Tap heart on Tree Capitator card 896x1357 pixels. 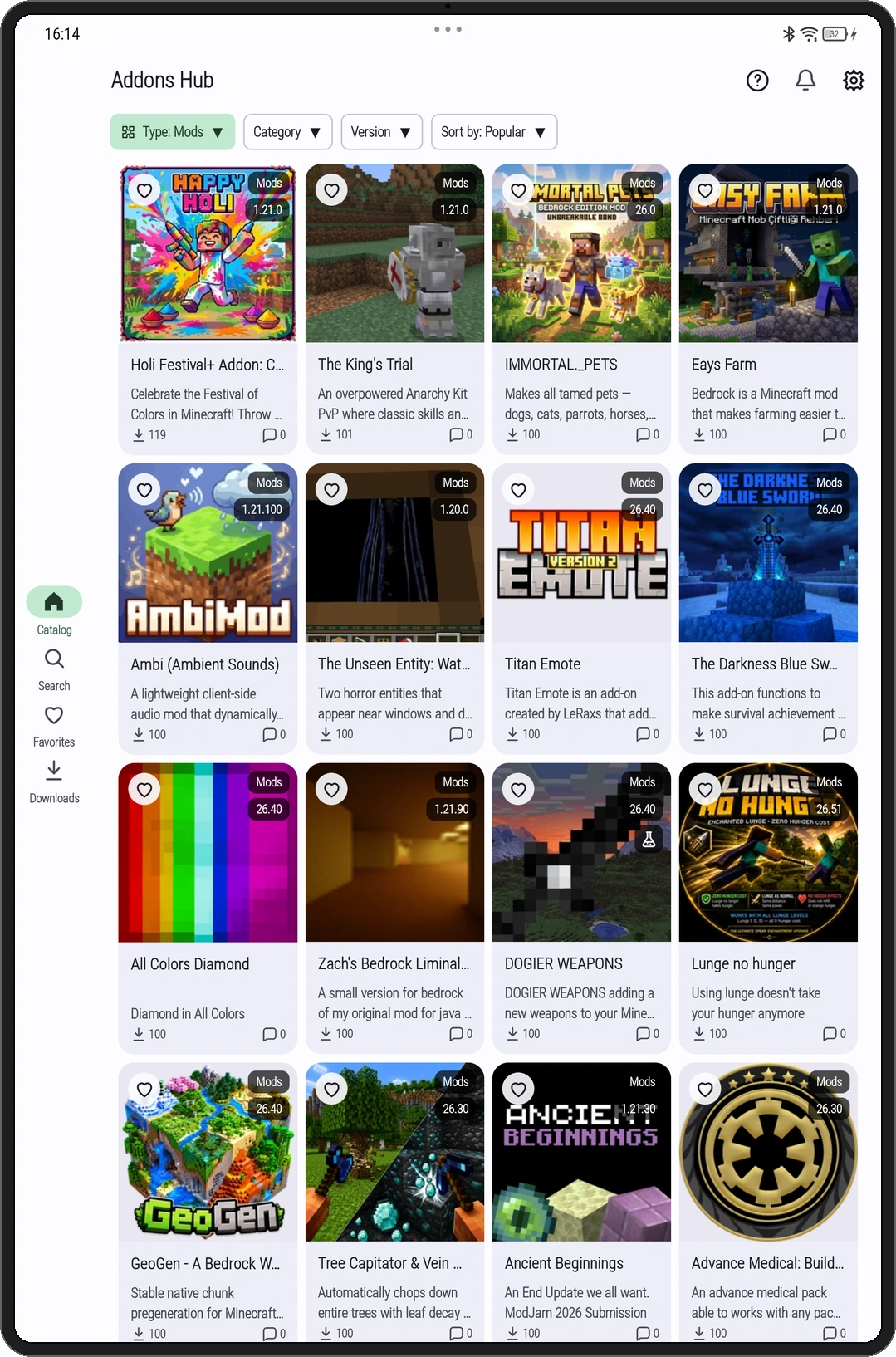point(331,1090)
